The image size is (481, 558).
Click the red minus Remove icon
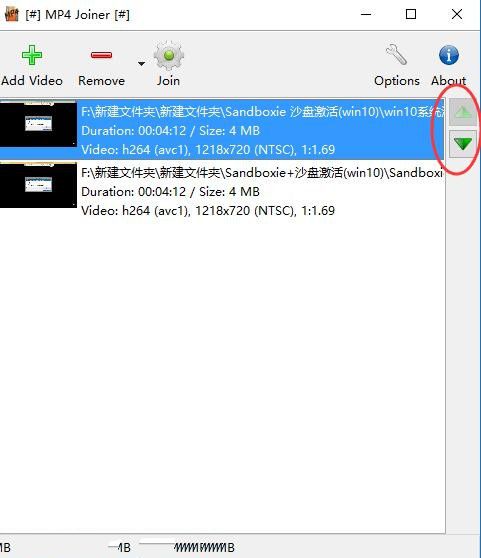tap(101, 55)
